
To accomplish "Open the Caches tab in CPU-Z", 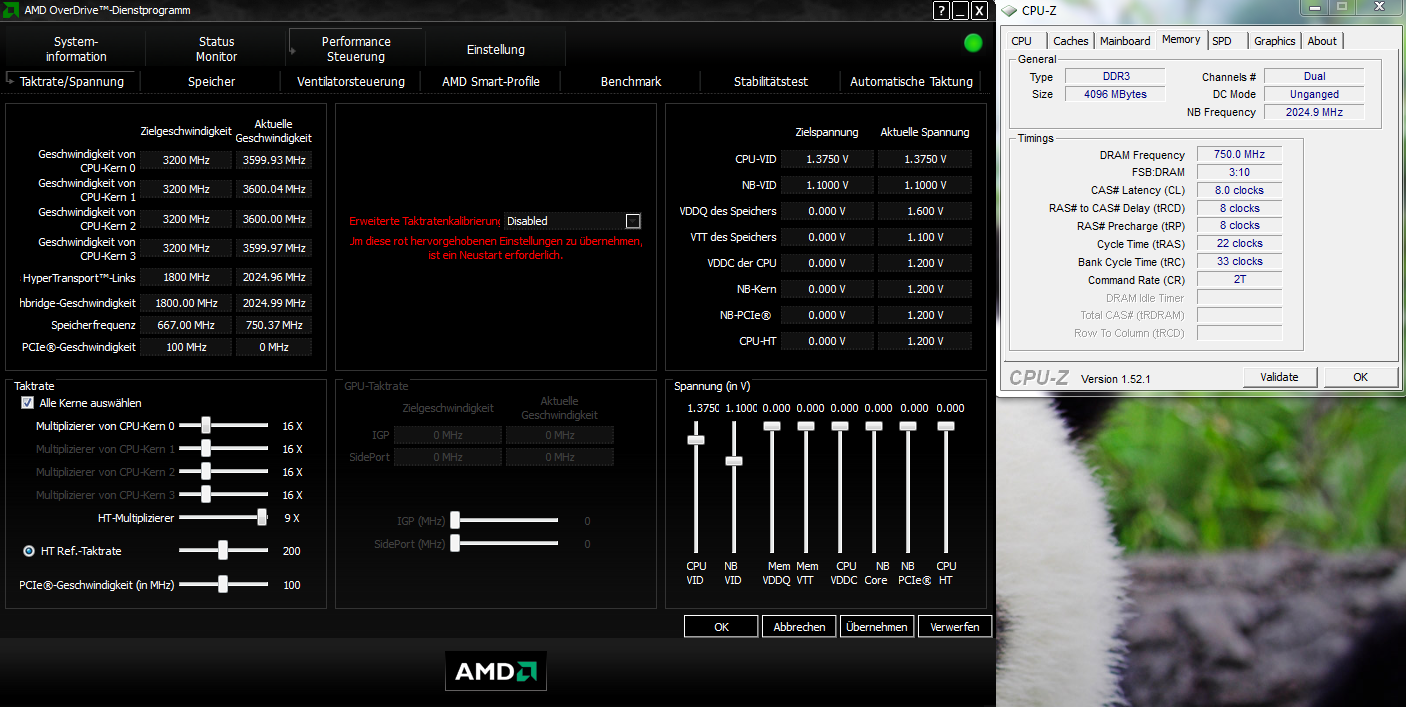I will (x=1070, y=41).
